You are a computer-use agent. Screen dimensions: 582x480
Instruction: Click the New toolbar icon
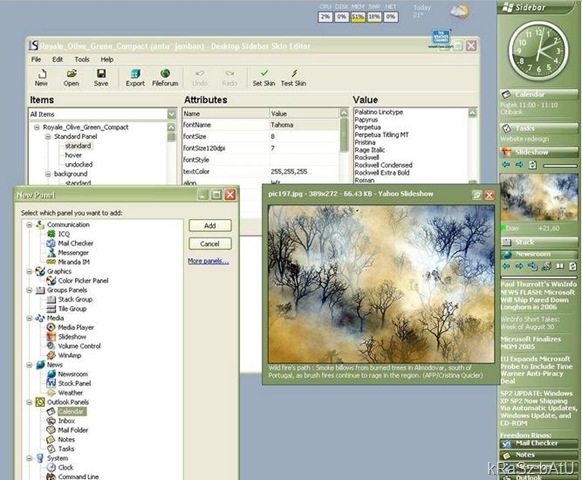point(41,78)
